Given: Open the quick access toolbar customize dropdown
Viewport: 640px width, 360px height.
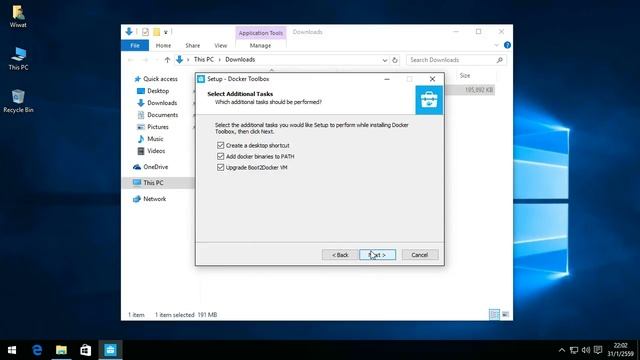Looking at the screenshot, I should [x=166, y=32].
